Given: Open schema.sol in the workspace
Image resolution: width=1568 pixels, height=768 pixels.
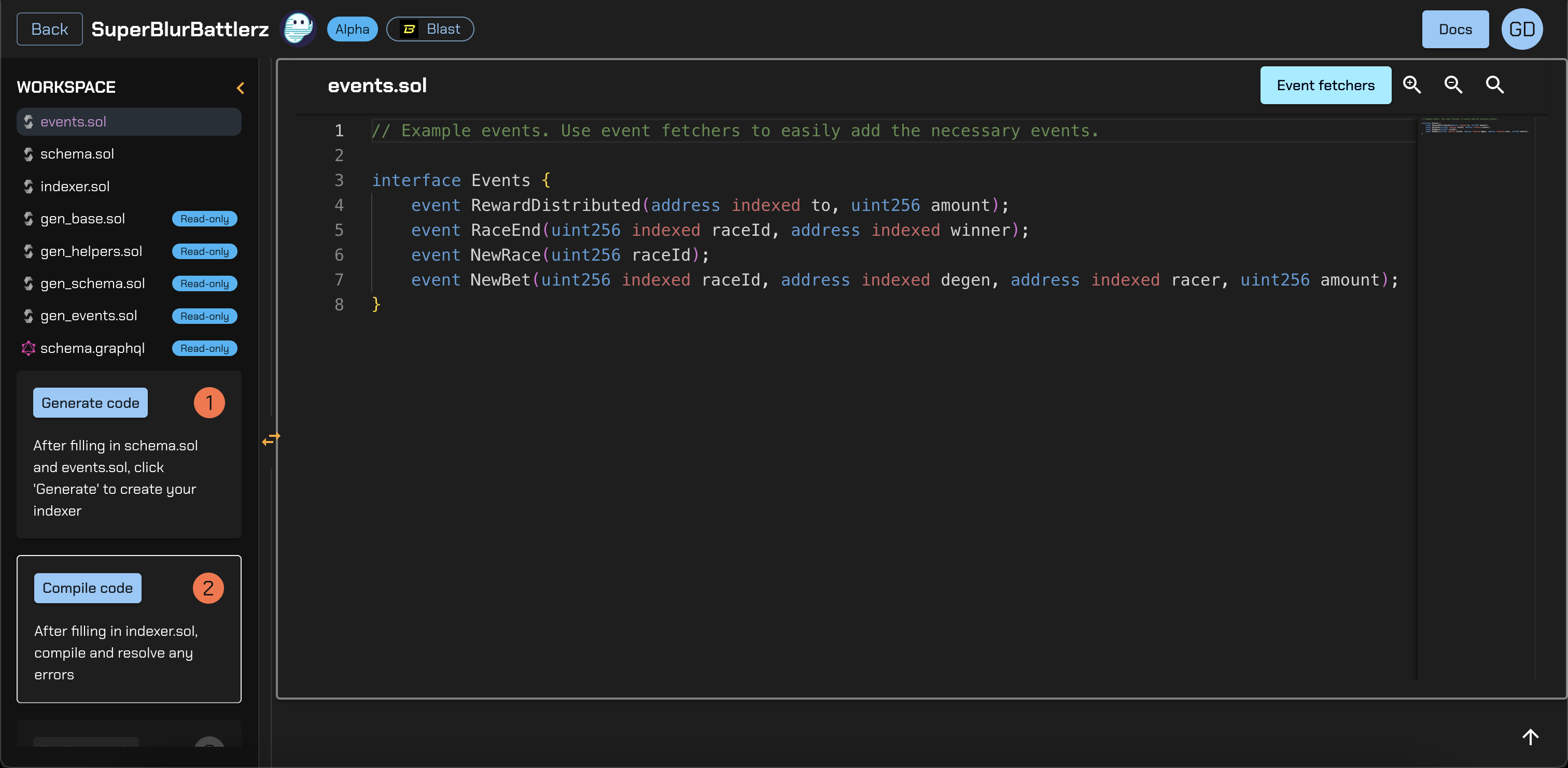Looking at the screenshot, I should [x=77, y=154].
